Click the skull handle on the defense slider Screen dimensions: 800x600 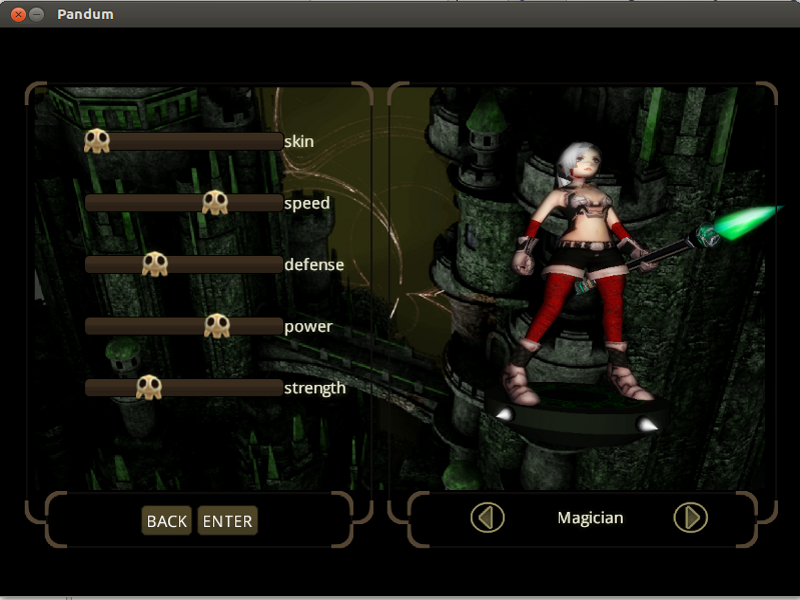click(154, 264)
